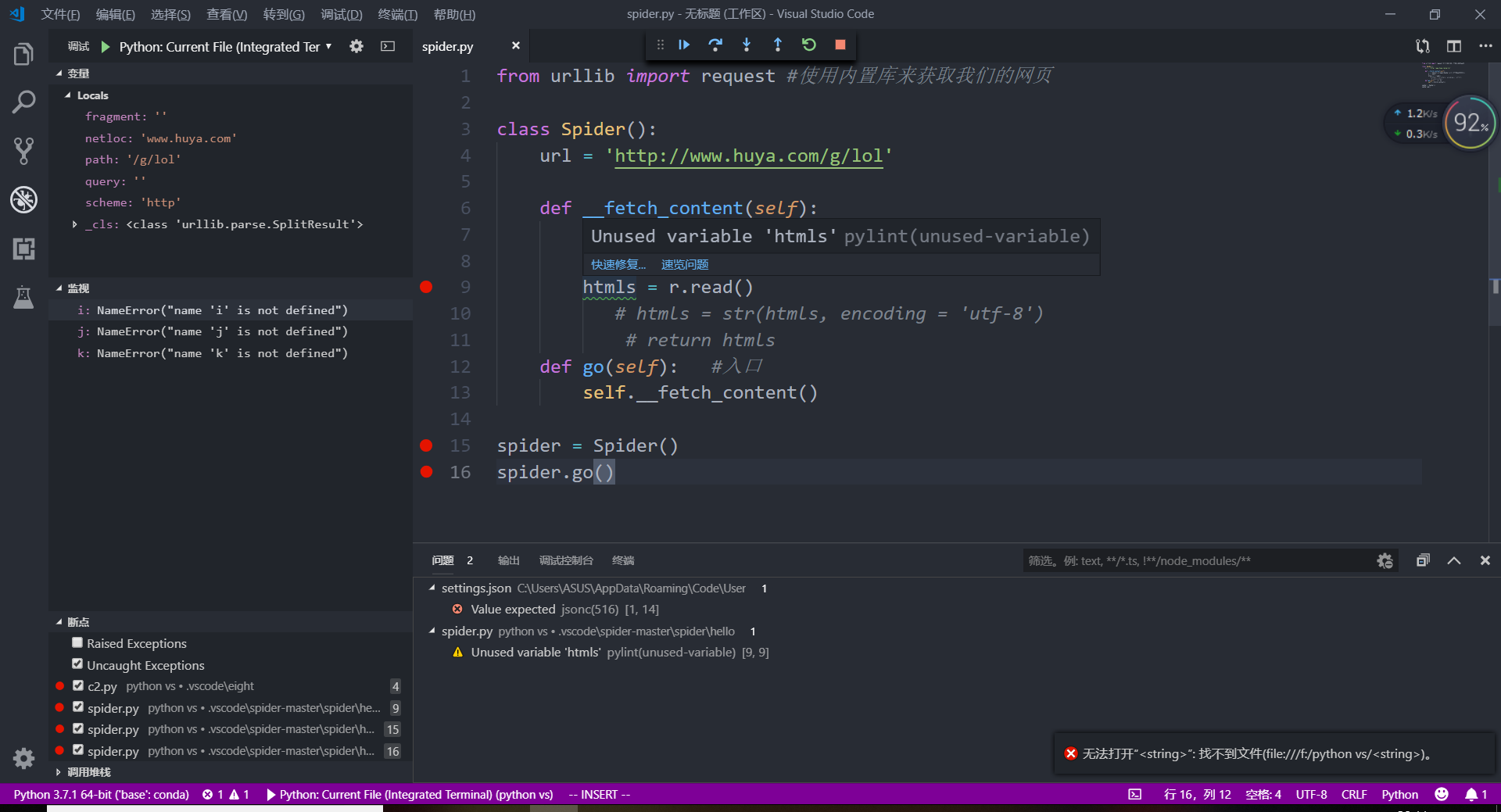Open the Debug view in activity bar

pyautogui.click(x=23, y=199)
